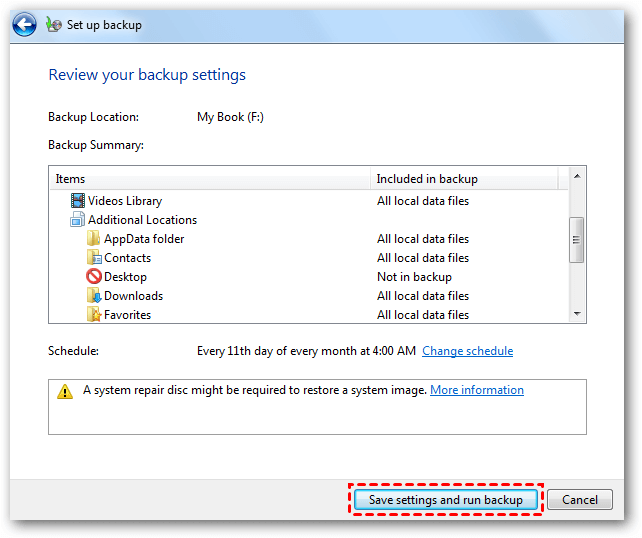Click the red not-included Desktop icon
Image resolution: width=642 pixels, height=538 pixels.
coord(94,277)
